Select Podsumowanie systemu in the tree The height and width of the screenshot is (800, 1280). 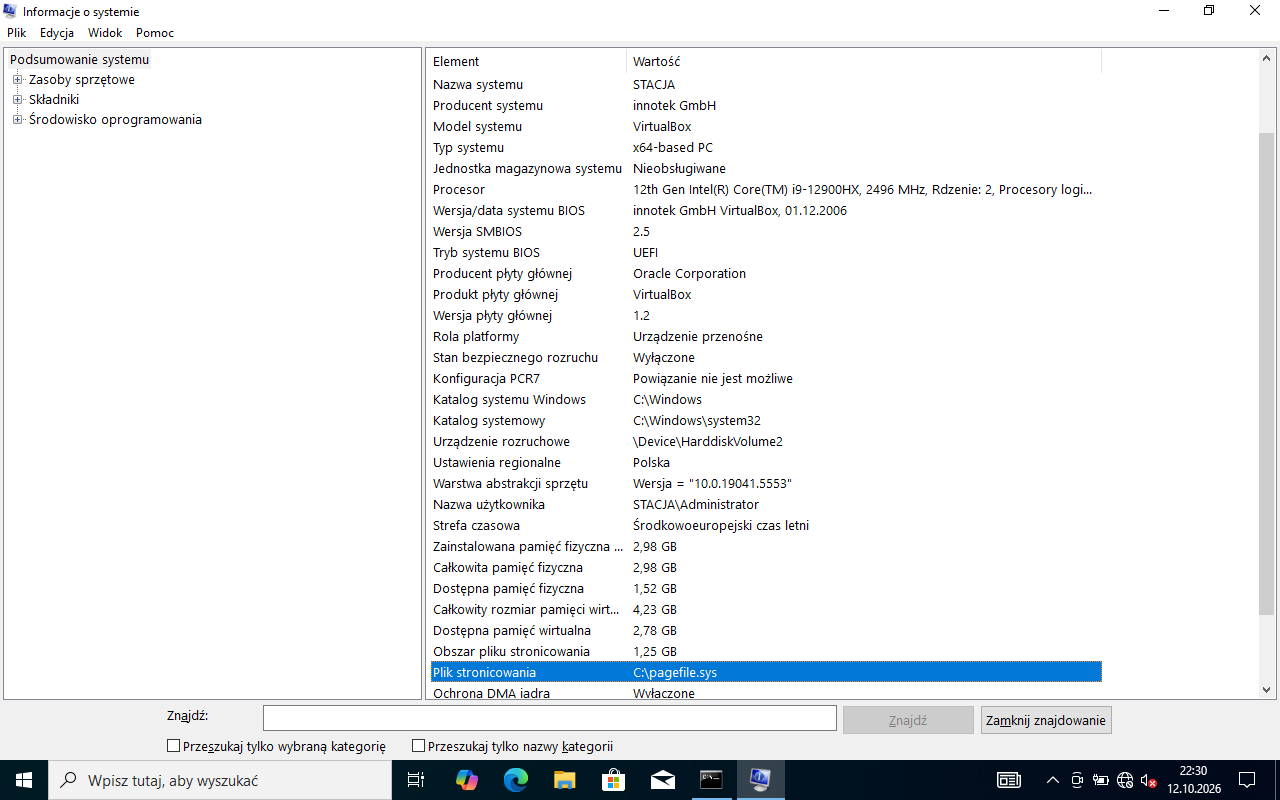coord(79,60)
